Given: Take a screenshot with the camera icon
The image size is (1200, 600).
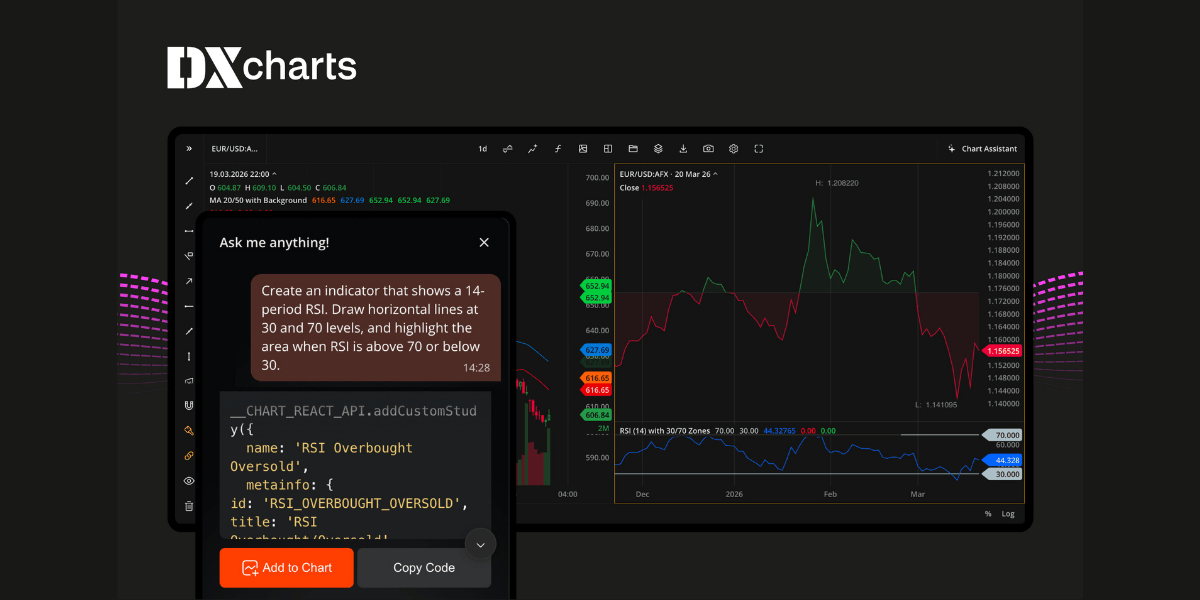Looking at the screenshot, I should pyautogui.click(x=708, y=148).
